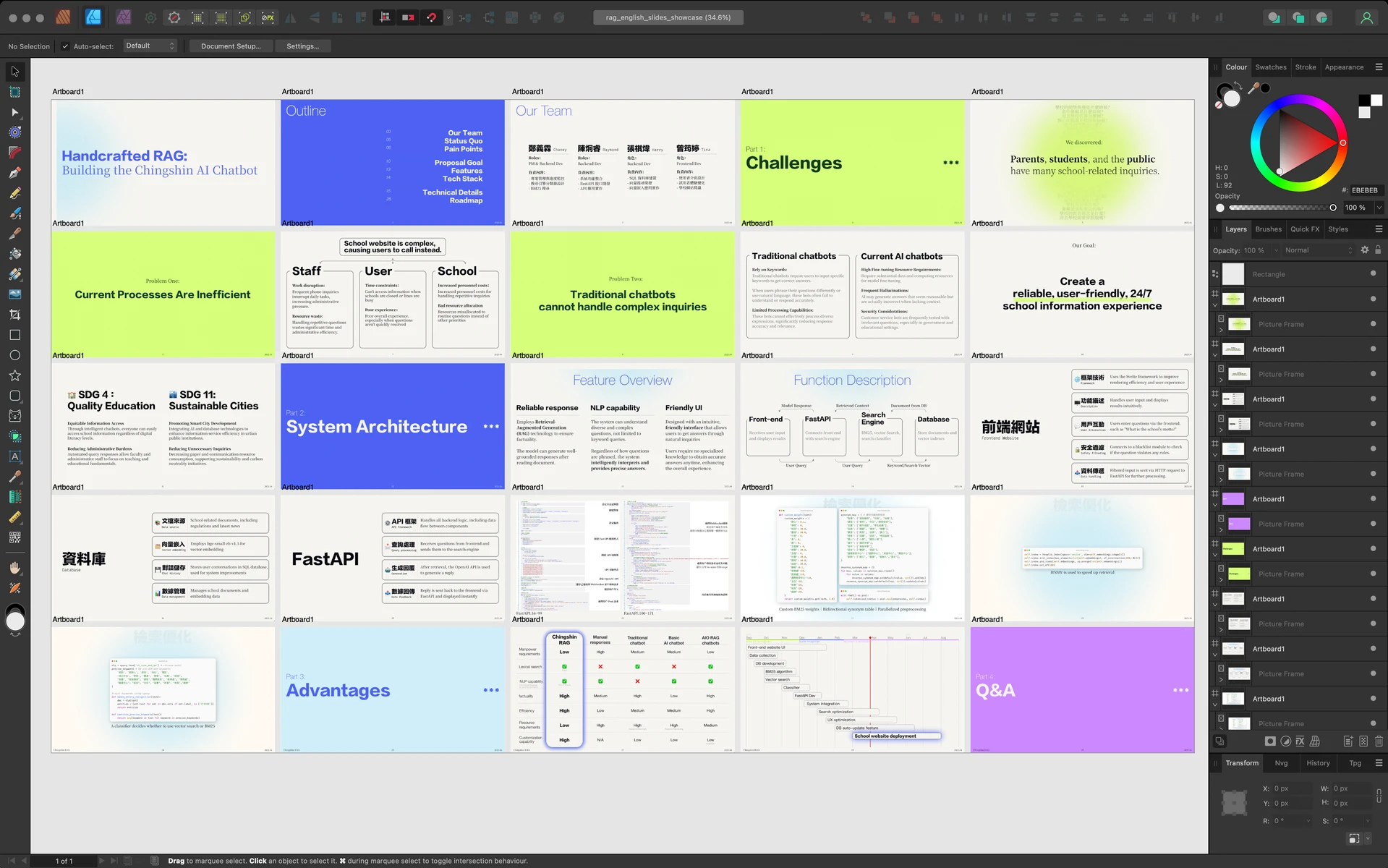
Task: Click the Settings button
Action: coord(303,46)
